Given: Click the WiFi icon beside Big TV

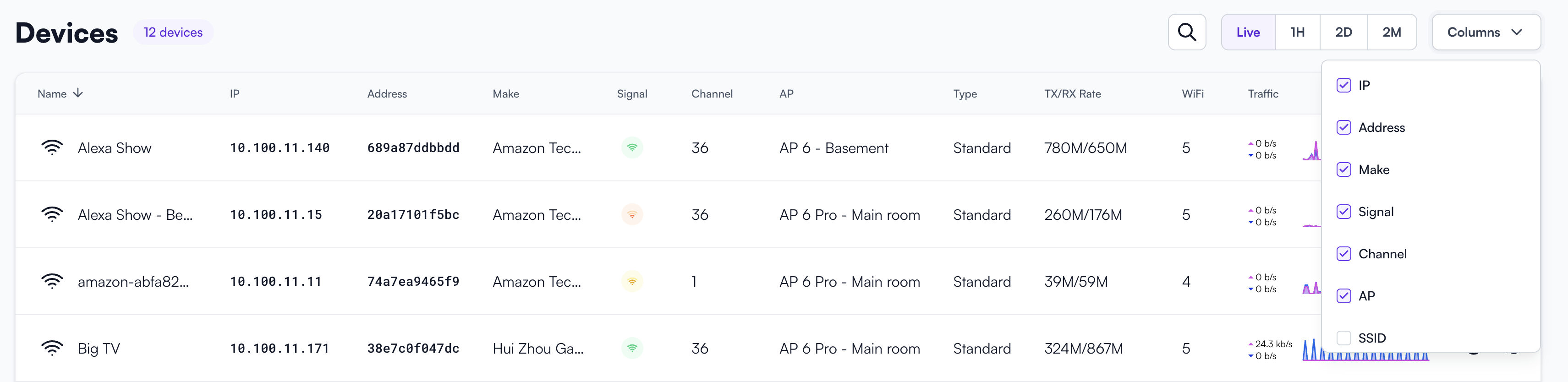Looking at the screenshot, I should pyautogui.click(x=52, y=349).
